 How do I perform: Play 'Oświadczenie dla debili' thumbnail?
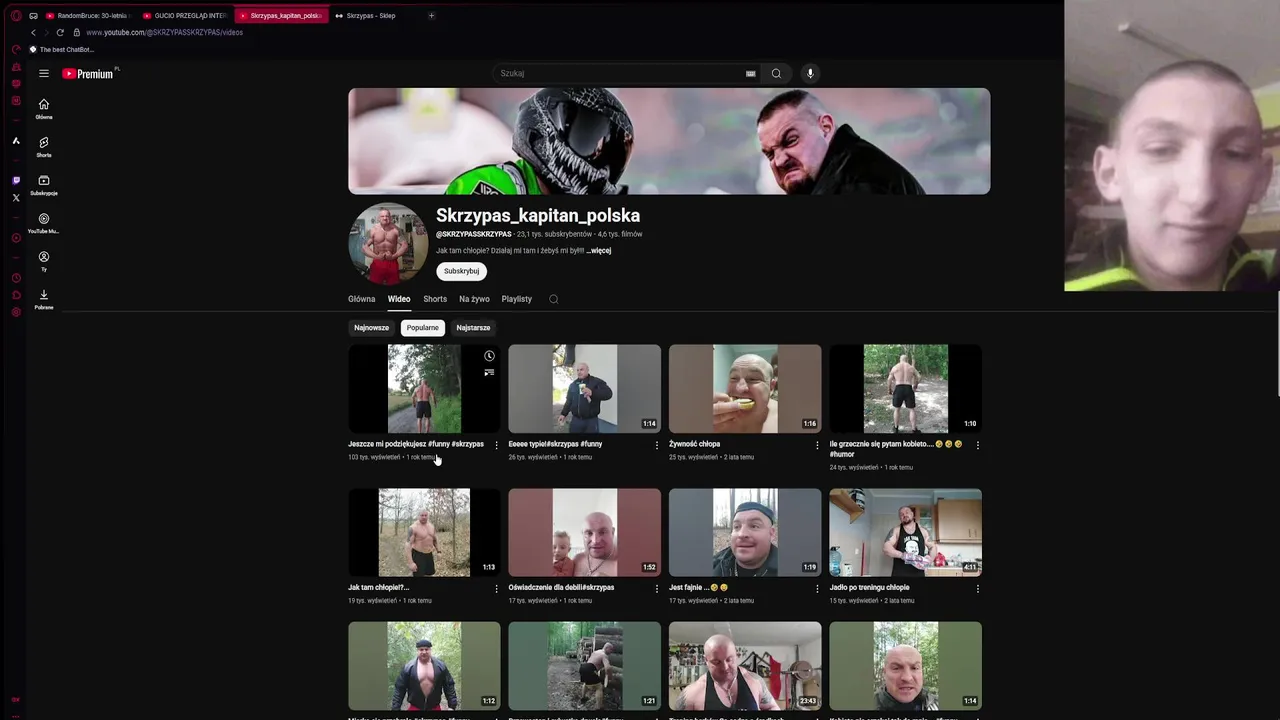[x=584, y=532]
